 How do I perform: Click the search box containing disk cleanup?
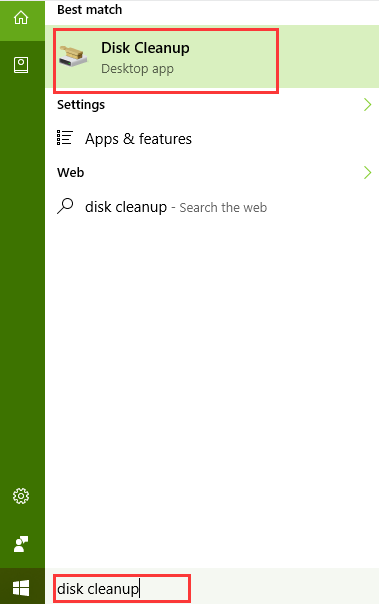click(122, 589)
